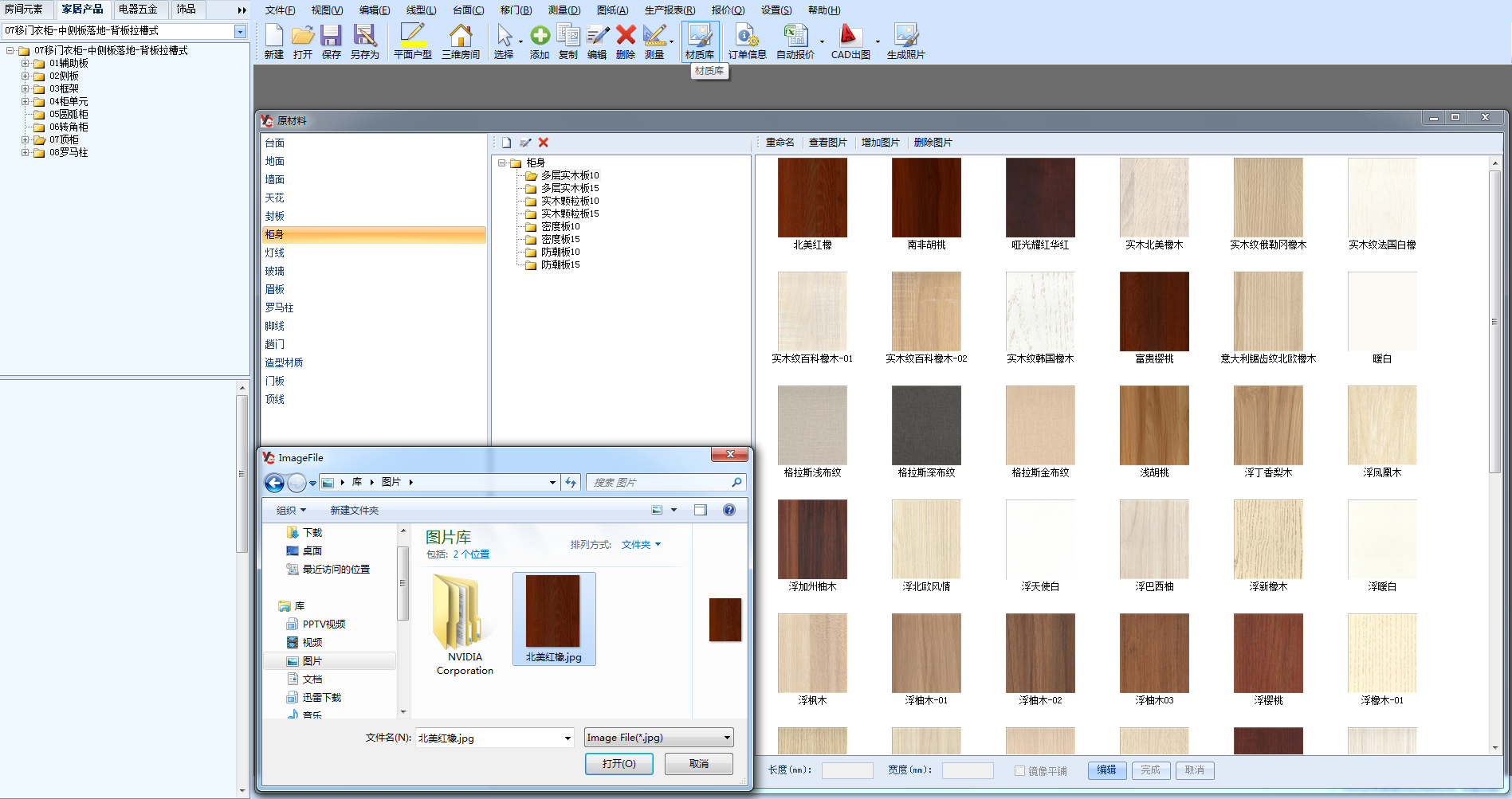
Task: Click the 生成照片 generate photo icon
Action: point(906,41)
